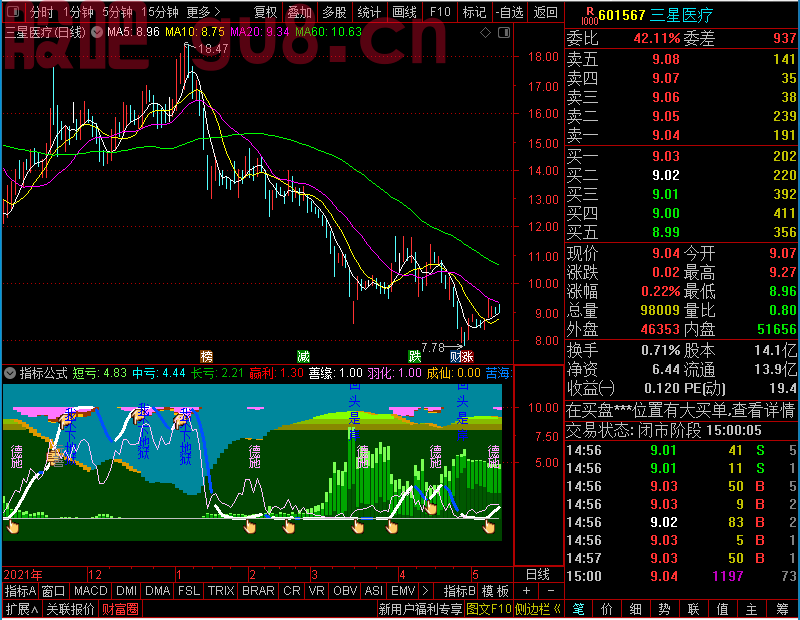
Task: Open the 财富圈 tab
Action: 120,609
